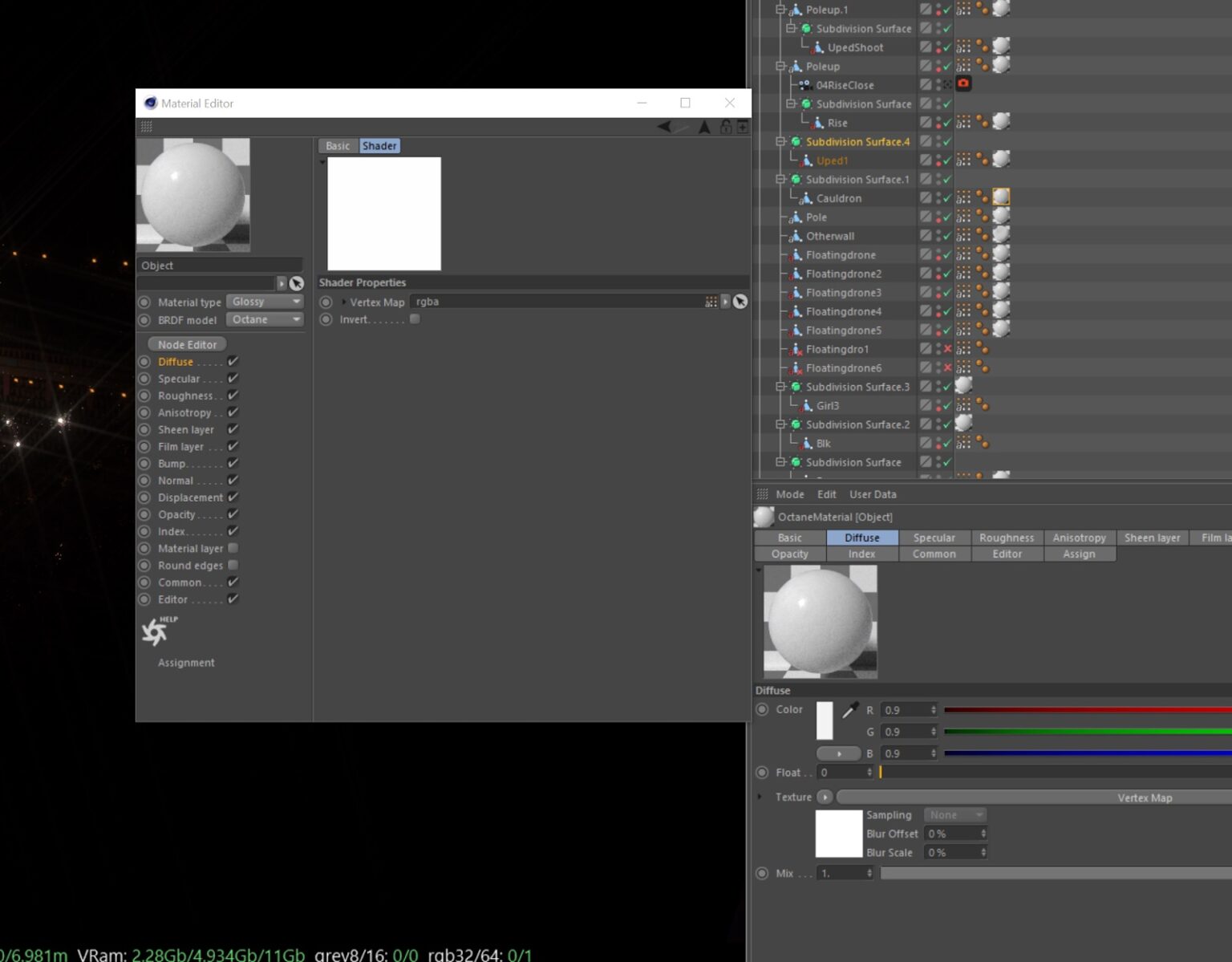Open the Material type Glossy dropdown

pos(265,301)
